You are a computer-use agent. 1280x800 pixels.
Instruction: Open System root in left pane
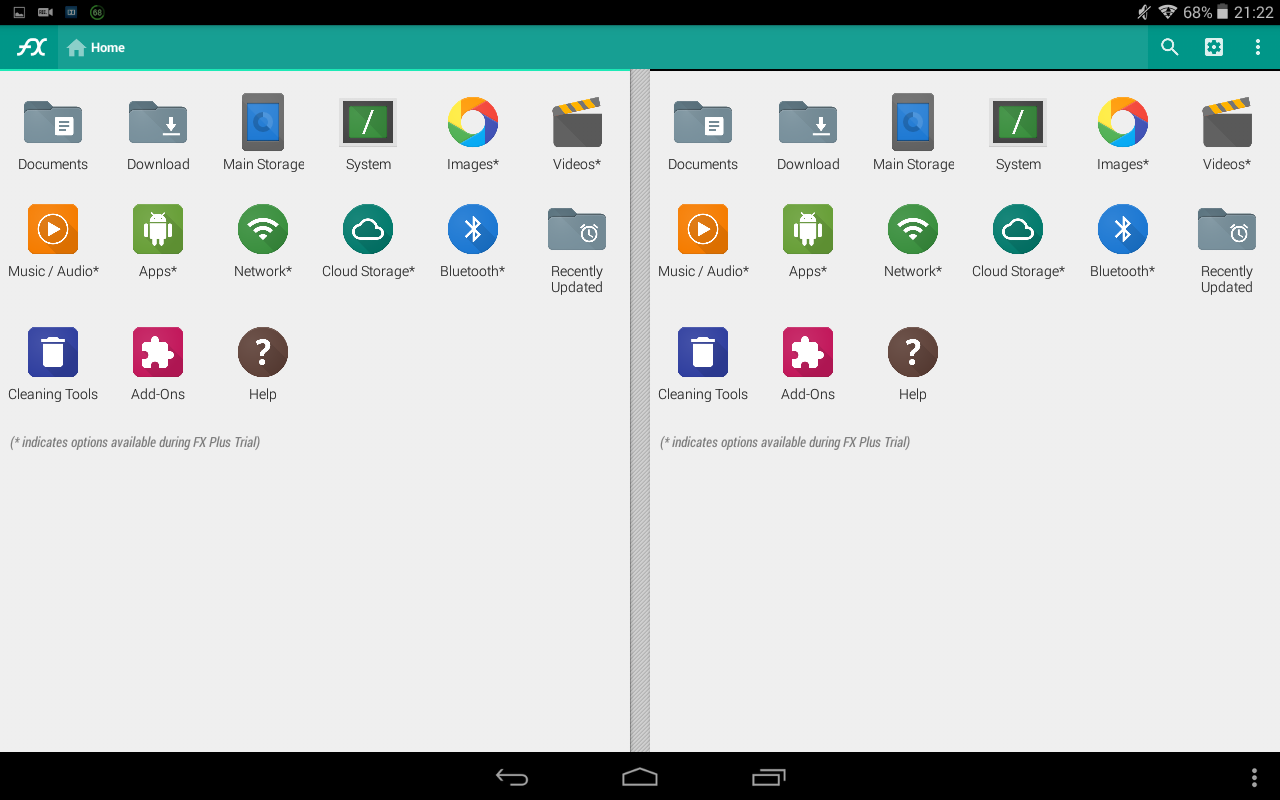pyautogui.click(x=368, y=135)
